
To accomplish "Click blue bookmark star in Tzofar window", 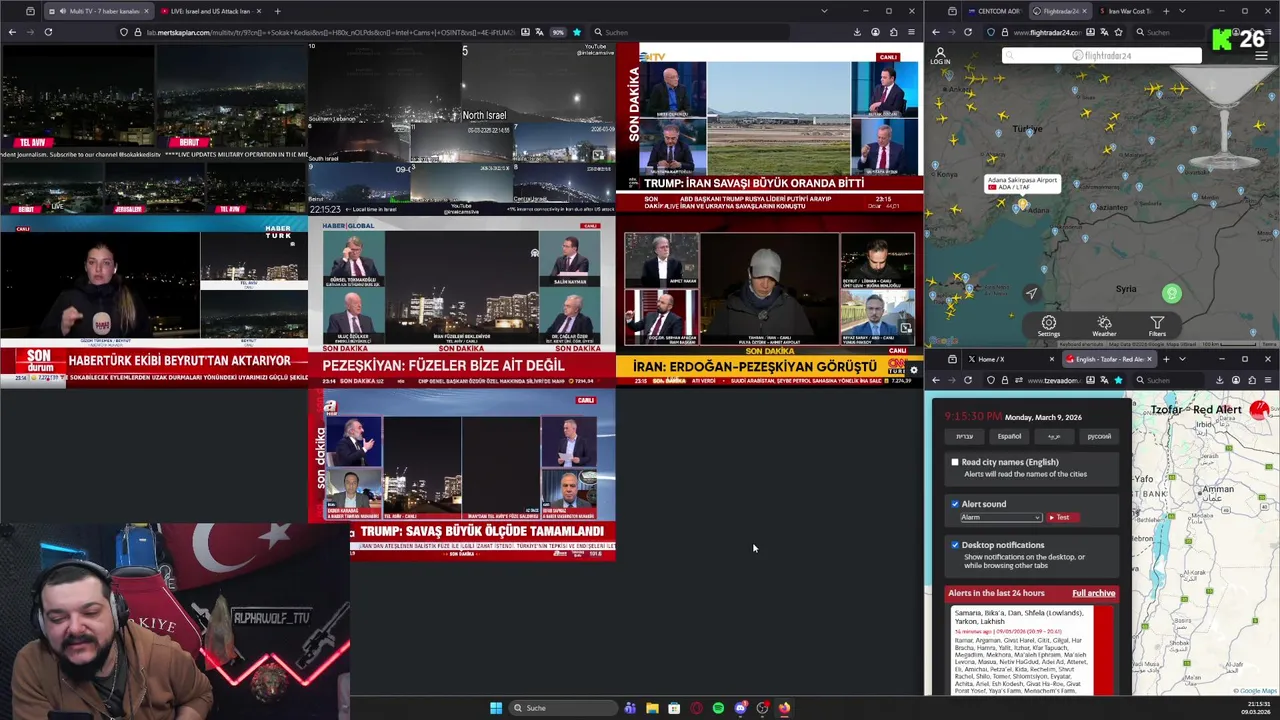I will pyautogui.click(x=1118, y=380).
